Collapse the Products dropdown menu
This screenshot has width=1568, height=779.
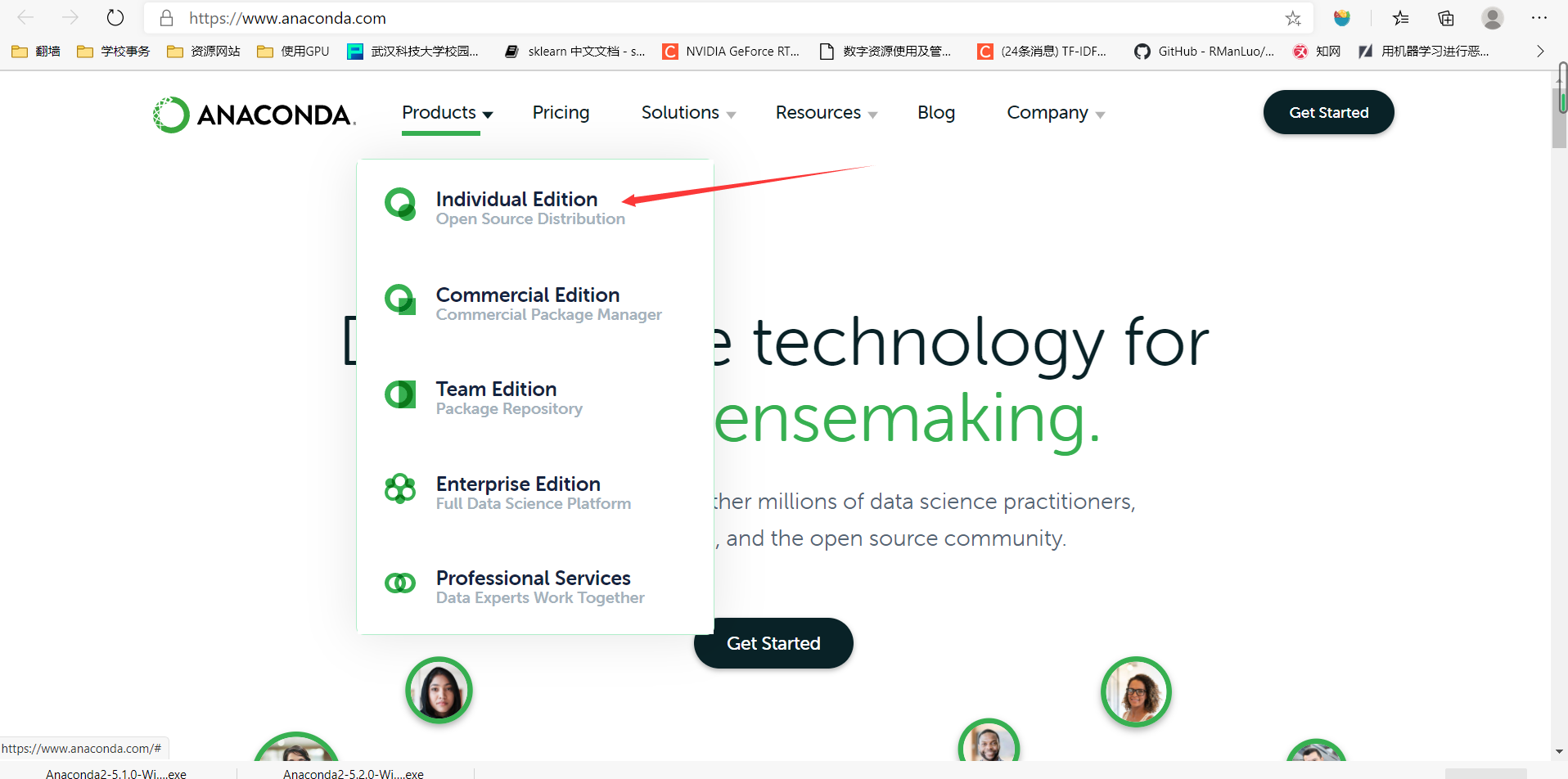[447, 113]
